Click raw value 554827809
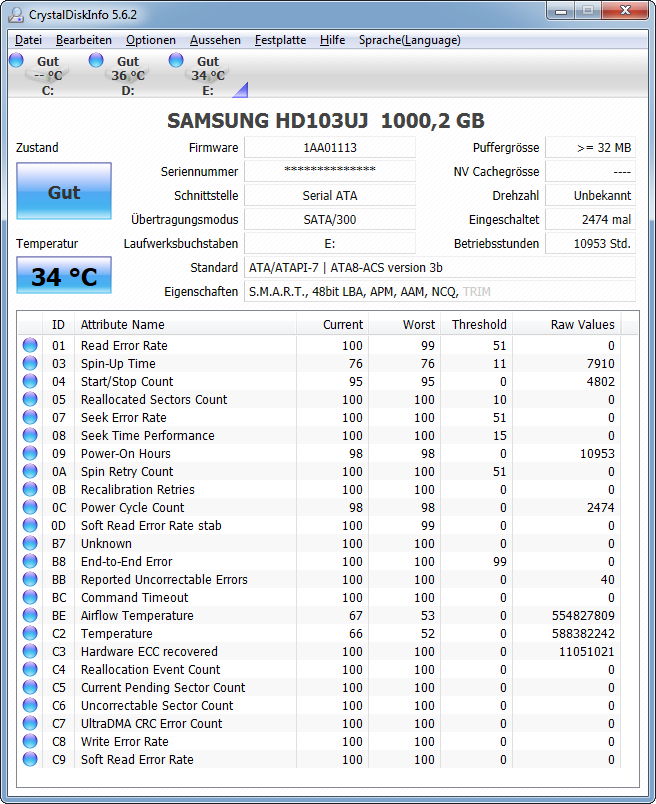 tap(583, 615)
